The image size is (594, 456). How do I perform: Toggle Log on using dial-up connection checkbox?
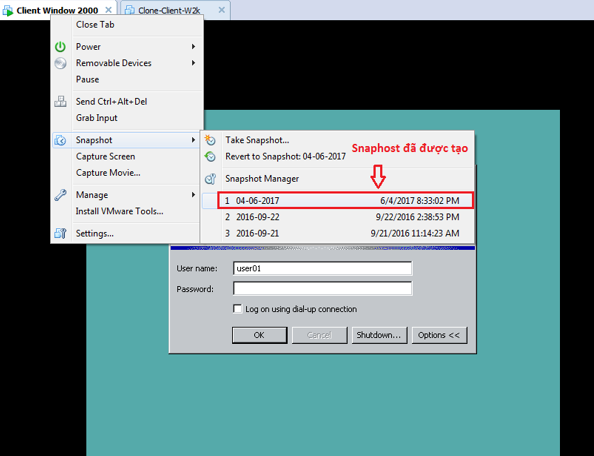238,309
